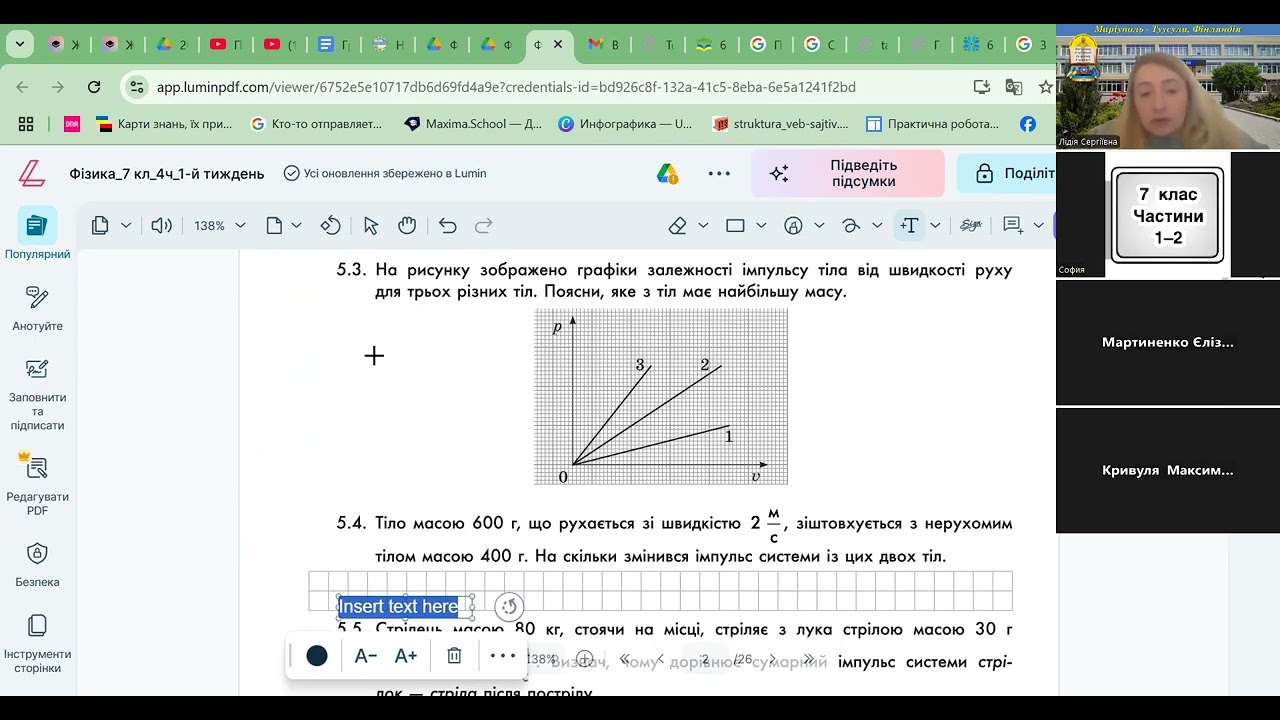Open the page view mode tool
Viewport: 1280px width, 720px height.
100,226
